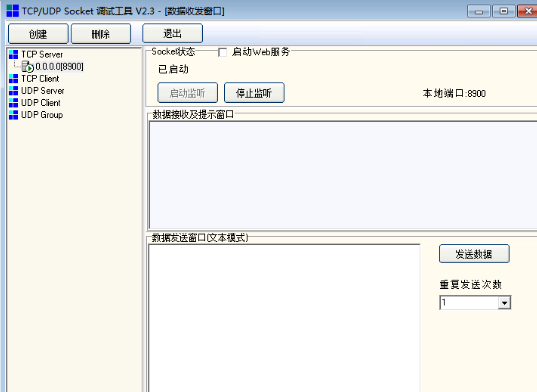
Task: Click inside the 数据接收及提示窗口 receive area
Action: pyautogui.click(x=343, y=175)
